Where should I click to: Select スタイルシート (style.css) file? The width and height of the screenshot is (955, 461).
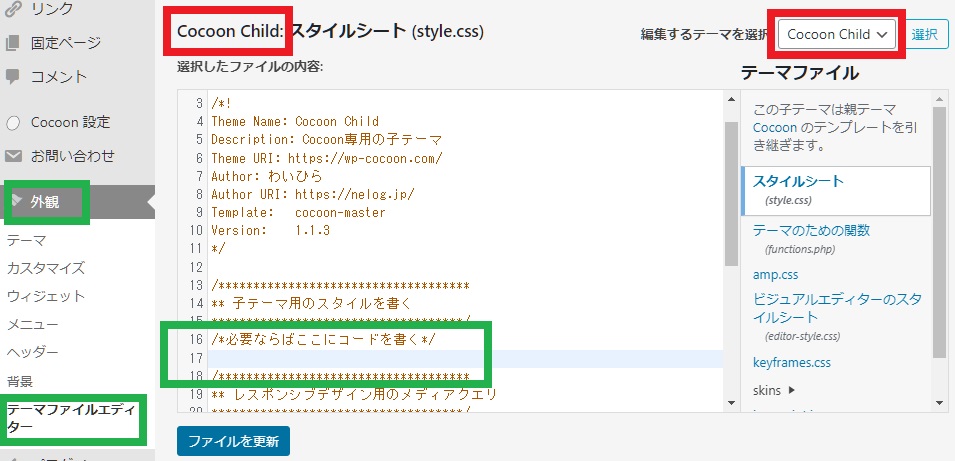(836, 190)
